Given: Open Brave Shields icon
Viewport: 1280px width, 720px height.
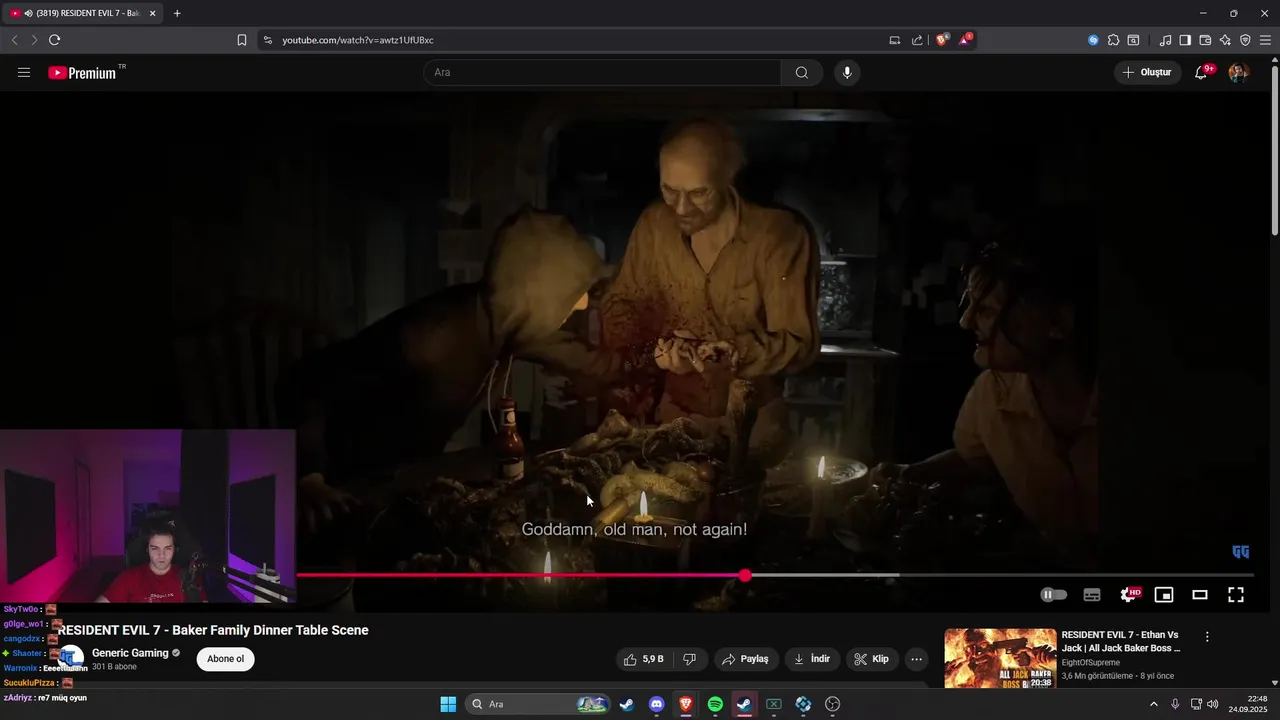Looking at the screenshot, I should click(942, 40).
